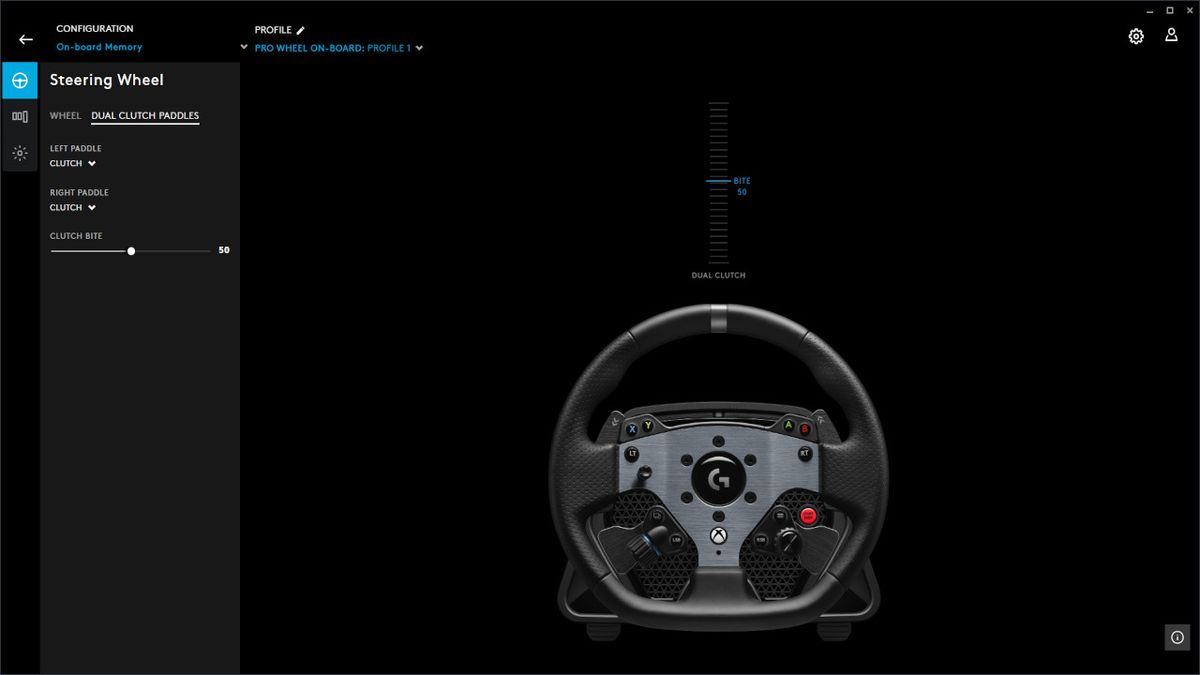Select the DUAL CLUTCH PADDLES tab
Viewport: 1200px width, 675px height.
[x=144, y=116]
